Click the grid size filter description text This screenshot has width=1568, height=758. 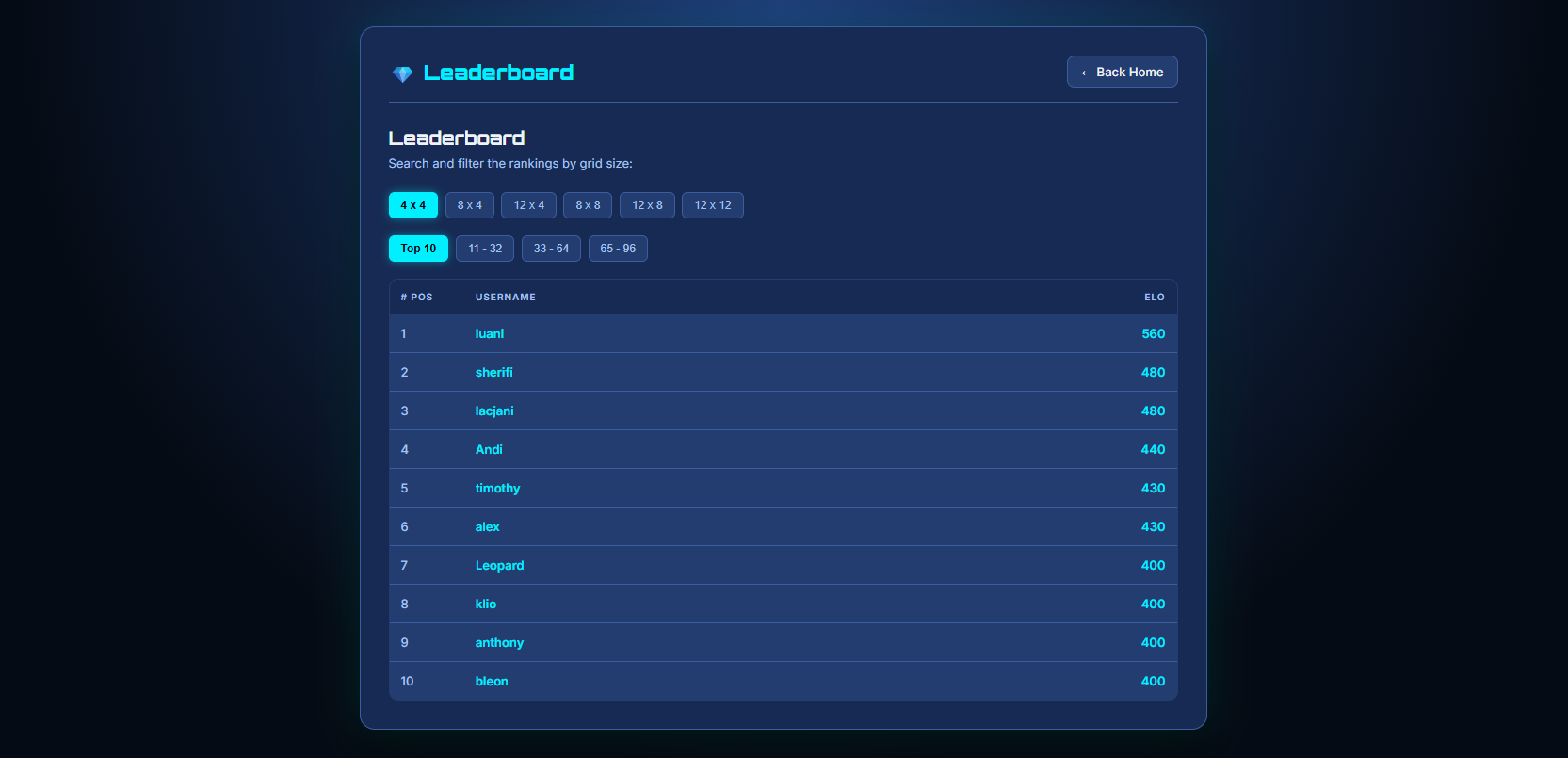click(510, 163)
